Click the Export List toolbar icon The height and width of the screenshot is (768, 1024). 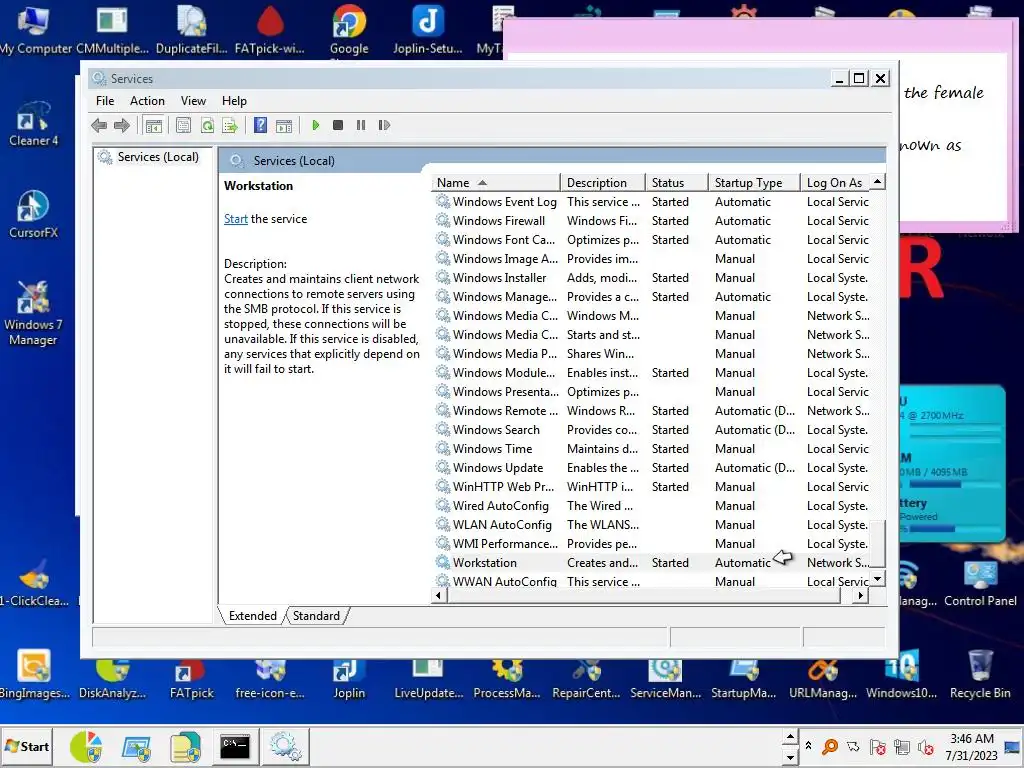[230, 125]
